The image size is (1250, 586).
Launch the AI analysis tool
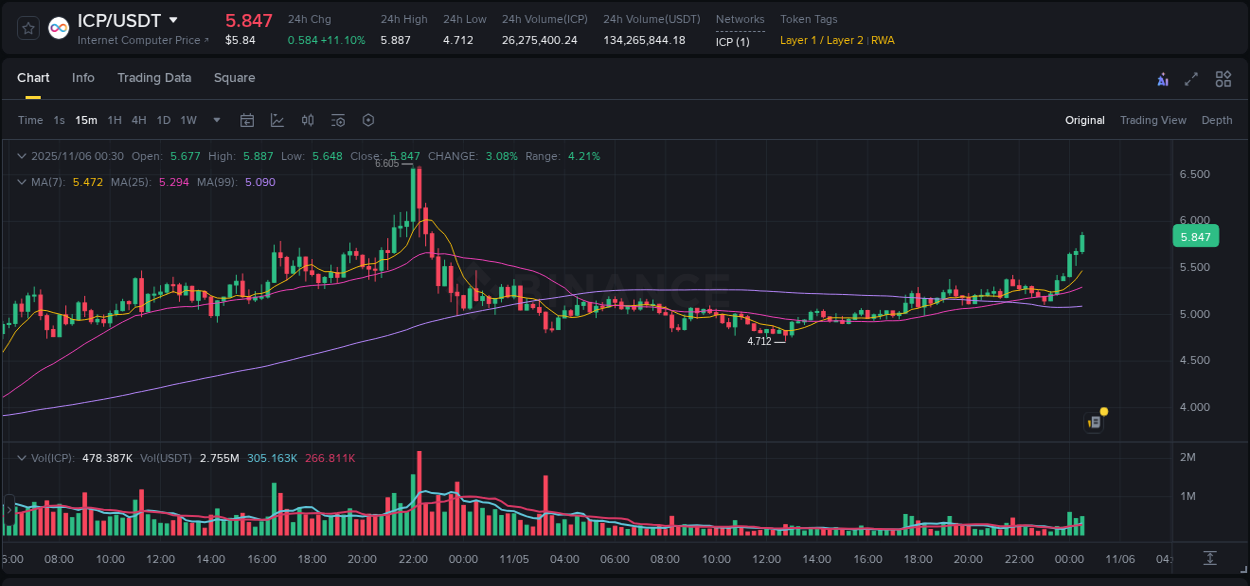1163,78
